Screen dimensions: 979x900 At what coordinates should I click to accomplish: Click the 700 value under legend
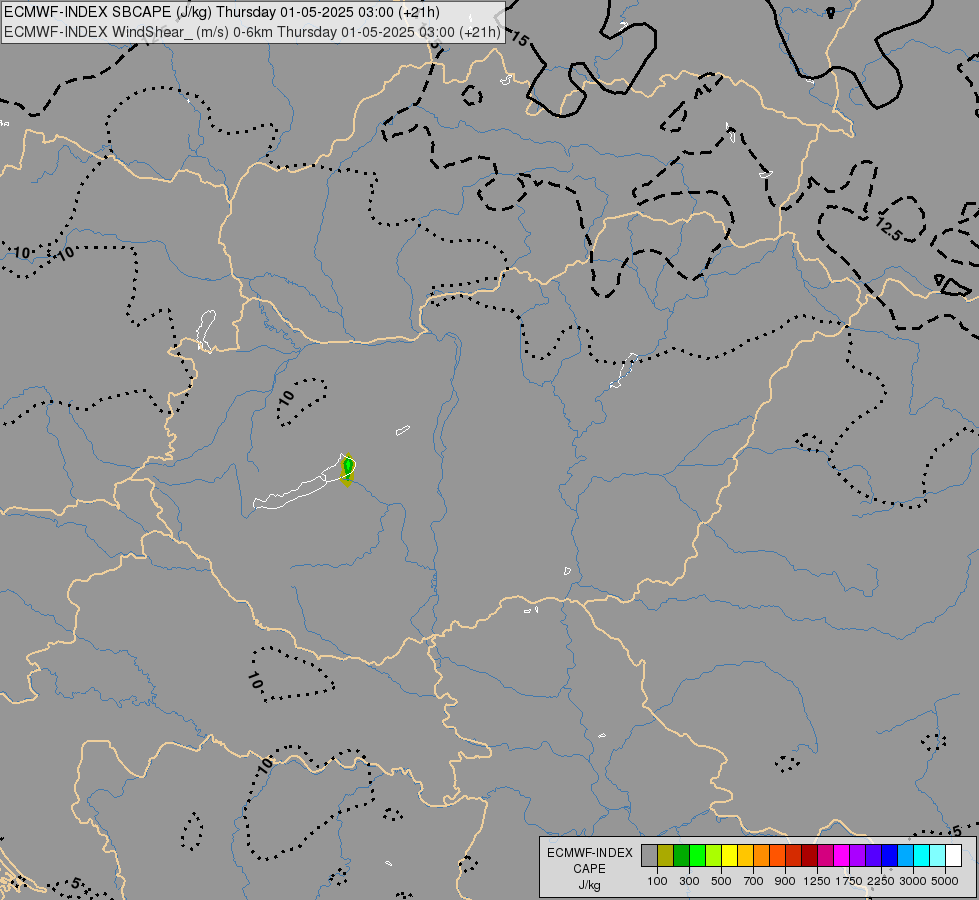[x=754, y=881]
